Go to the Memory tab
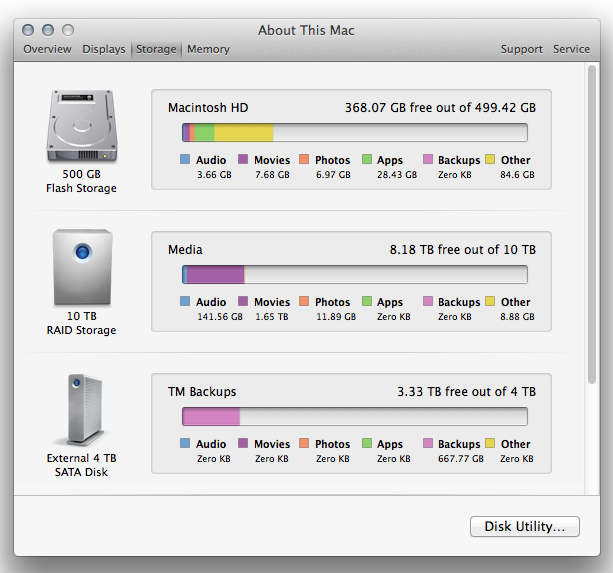Viewport: 613px width, 573px height. pos(208,49)
